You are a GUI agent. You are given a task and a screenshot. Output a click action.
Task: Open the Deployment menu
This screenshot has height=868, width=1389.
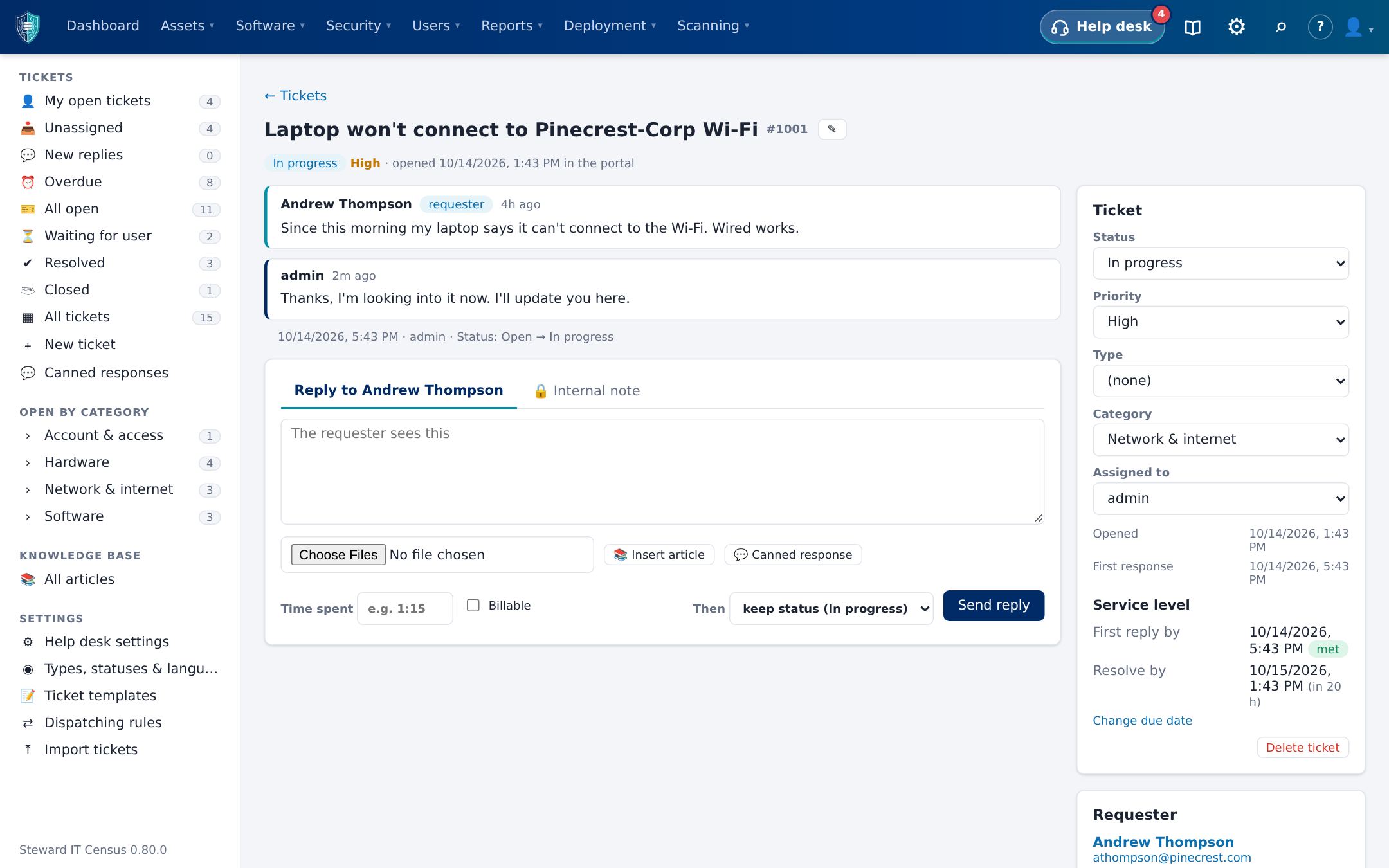click(610, 26)
